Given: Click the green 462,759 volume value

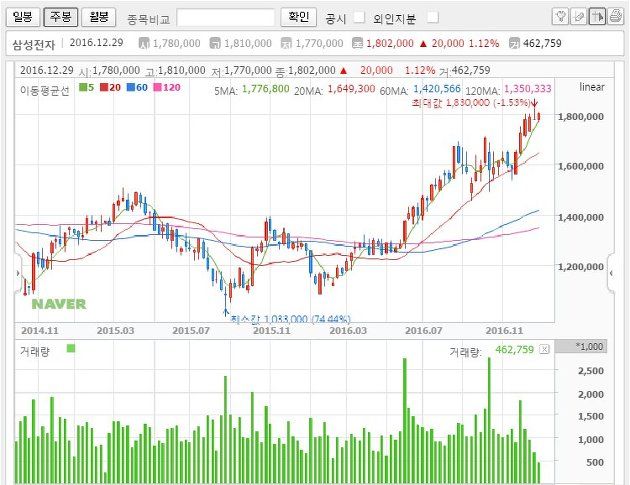Looking at the screenshot, I should click(x=514, y=350).
